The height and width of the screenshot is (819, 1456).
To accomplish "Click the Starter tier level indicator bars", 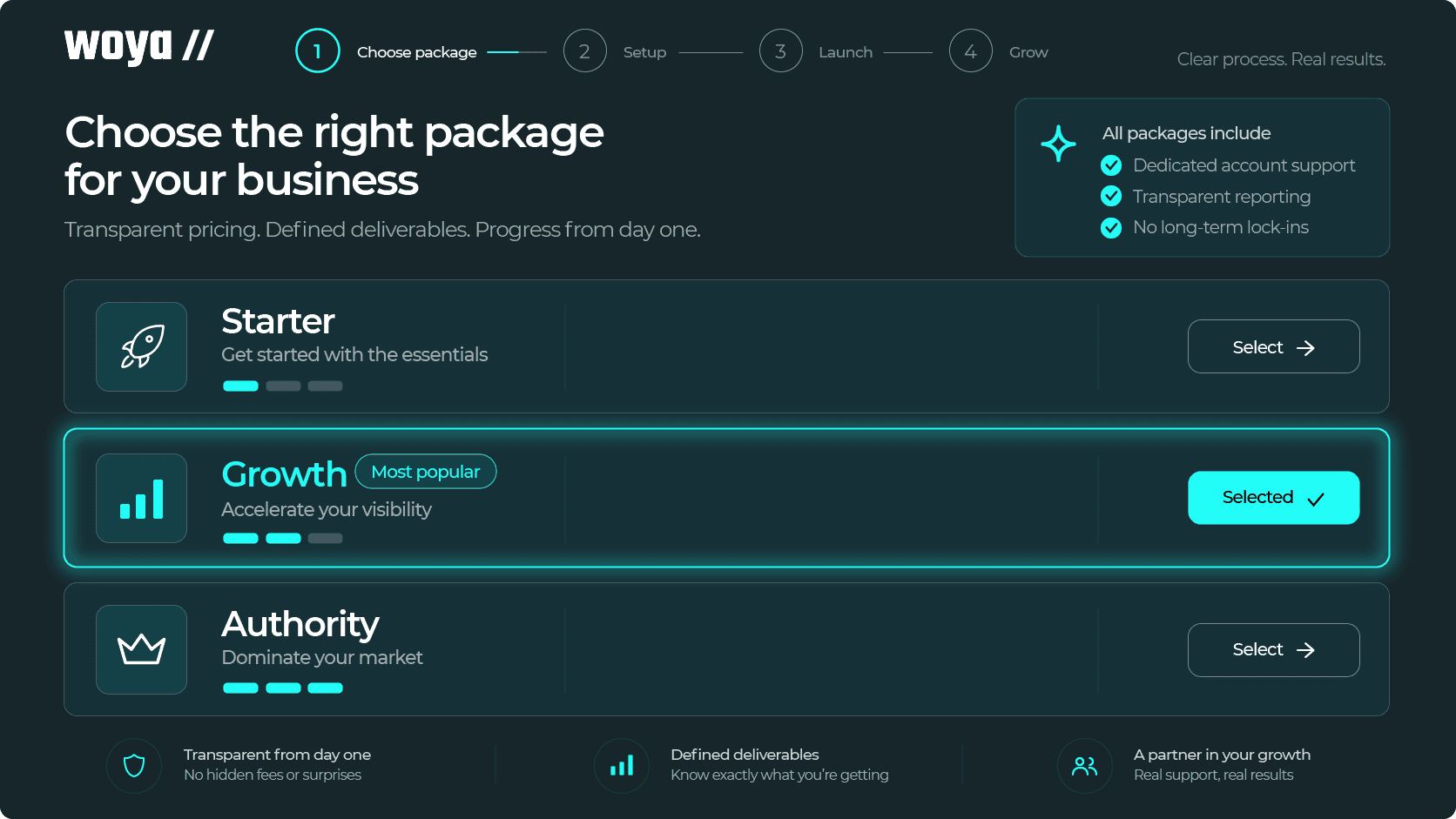I will point(283,386).
